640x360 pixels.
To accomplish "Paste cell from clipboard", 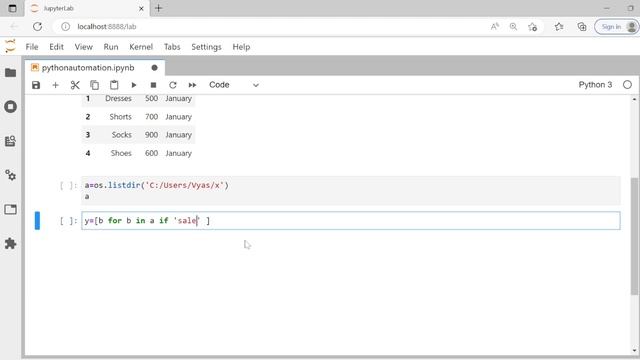I will pos(114,85).
